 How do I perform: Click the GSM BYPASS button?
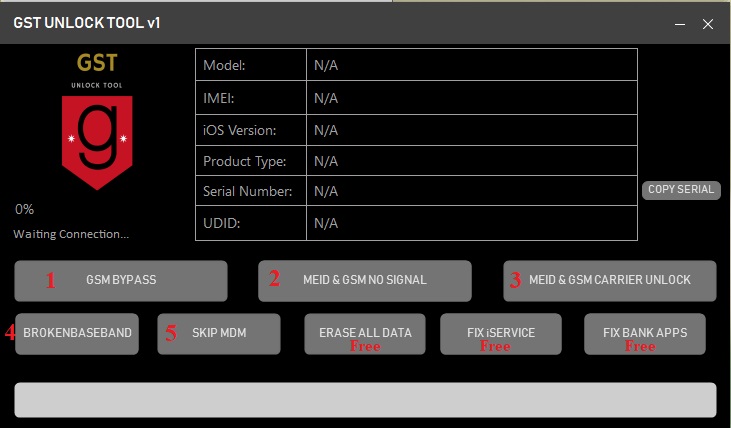[121, 281]
